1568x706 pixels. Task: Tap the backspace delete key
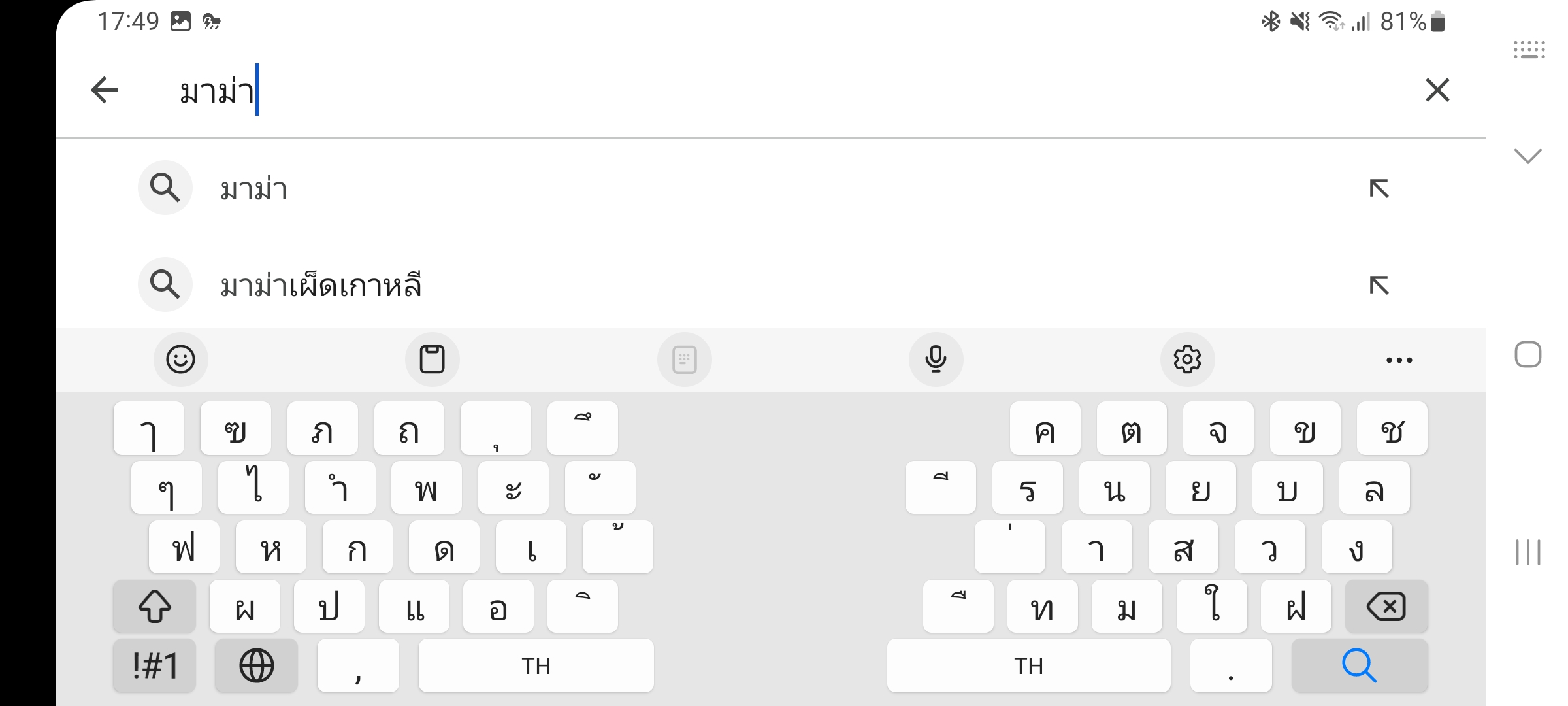tap(1386, 607)
